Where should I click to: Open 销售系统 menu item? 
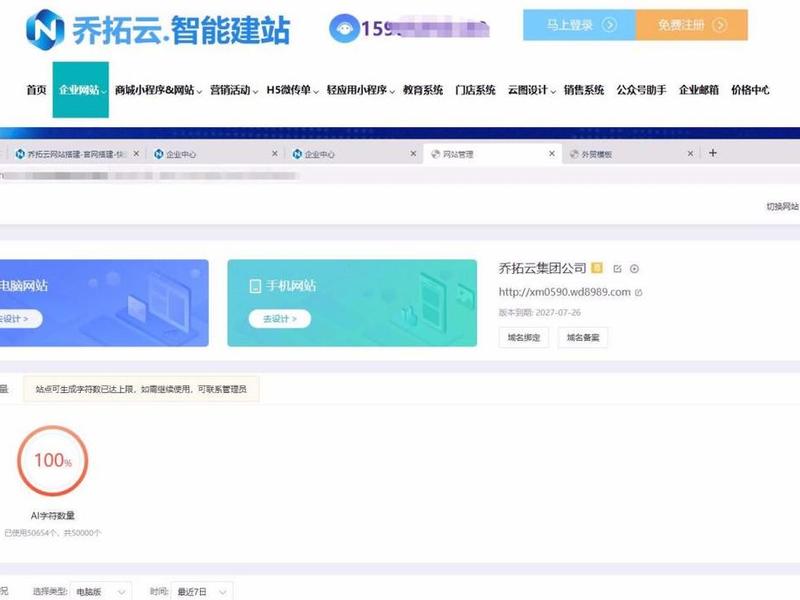click(x=584, y=90)
